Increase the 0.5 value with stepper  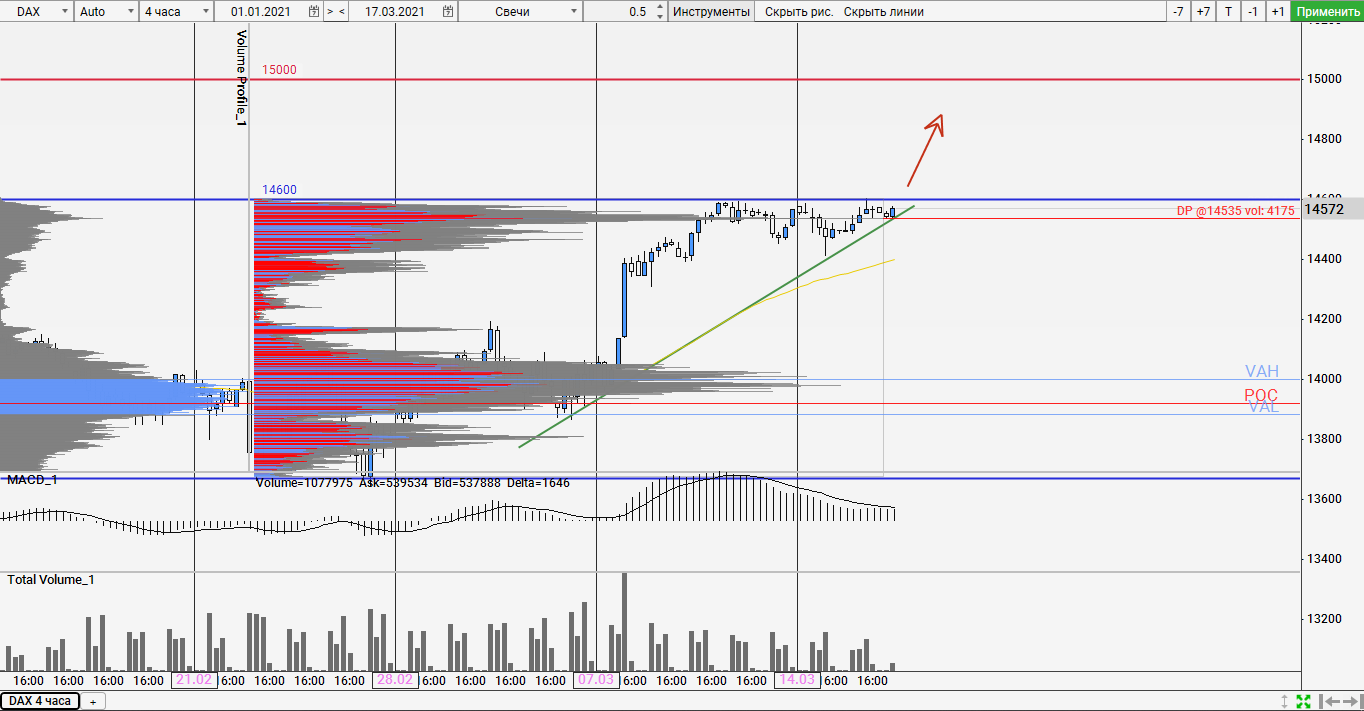tap(661, 8)
